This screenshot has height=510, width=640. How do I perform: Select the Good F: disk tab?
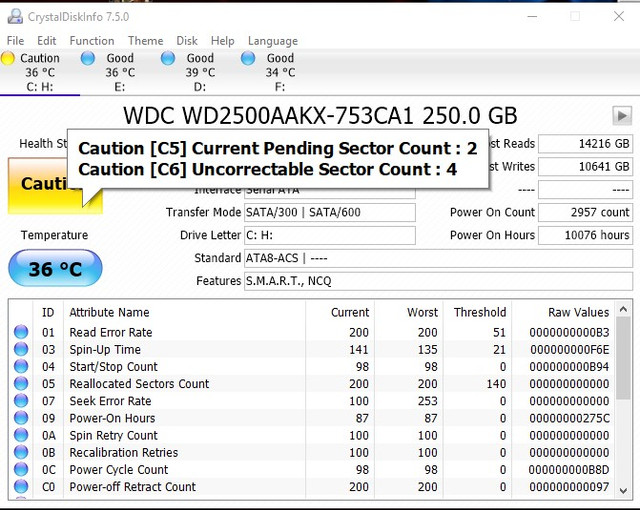pos(280,72)
